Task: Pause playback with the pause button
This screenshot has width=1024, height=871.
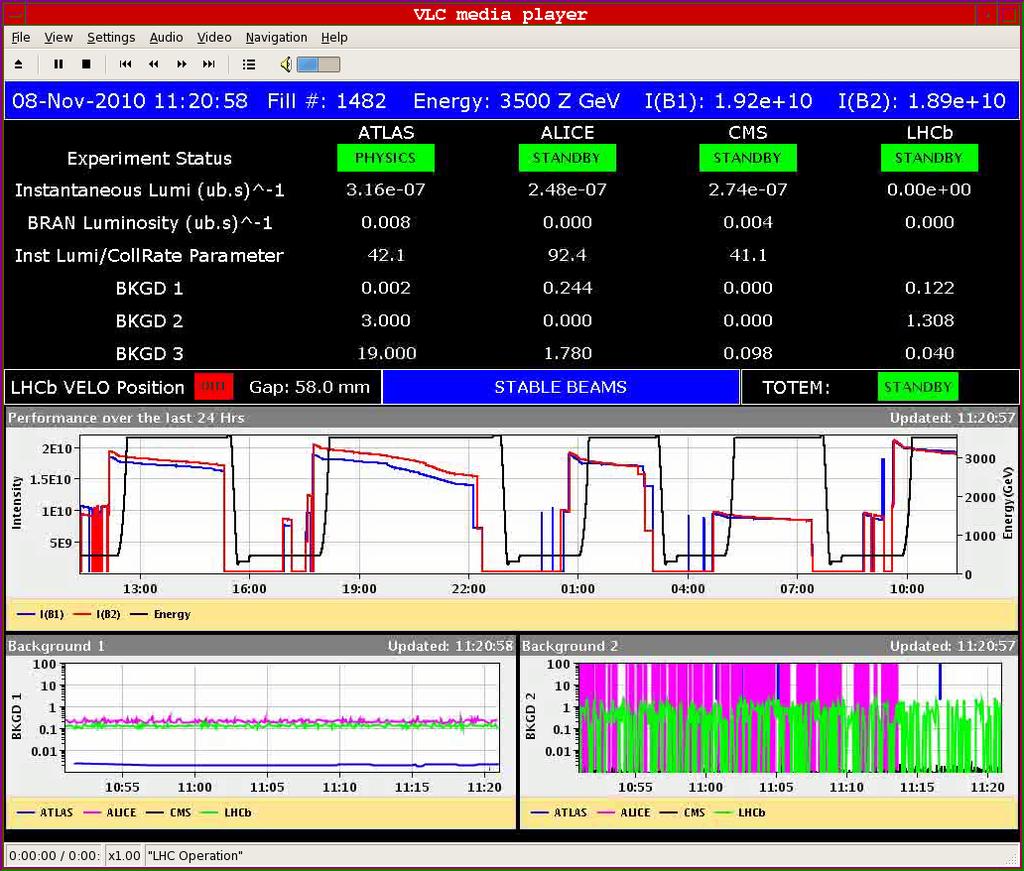Action: pos(58,64)
